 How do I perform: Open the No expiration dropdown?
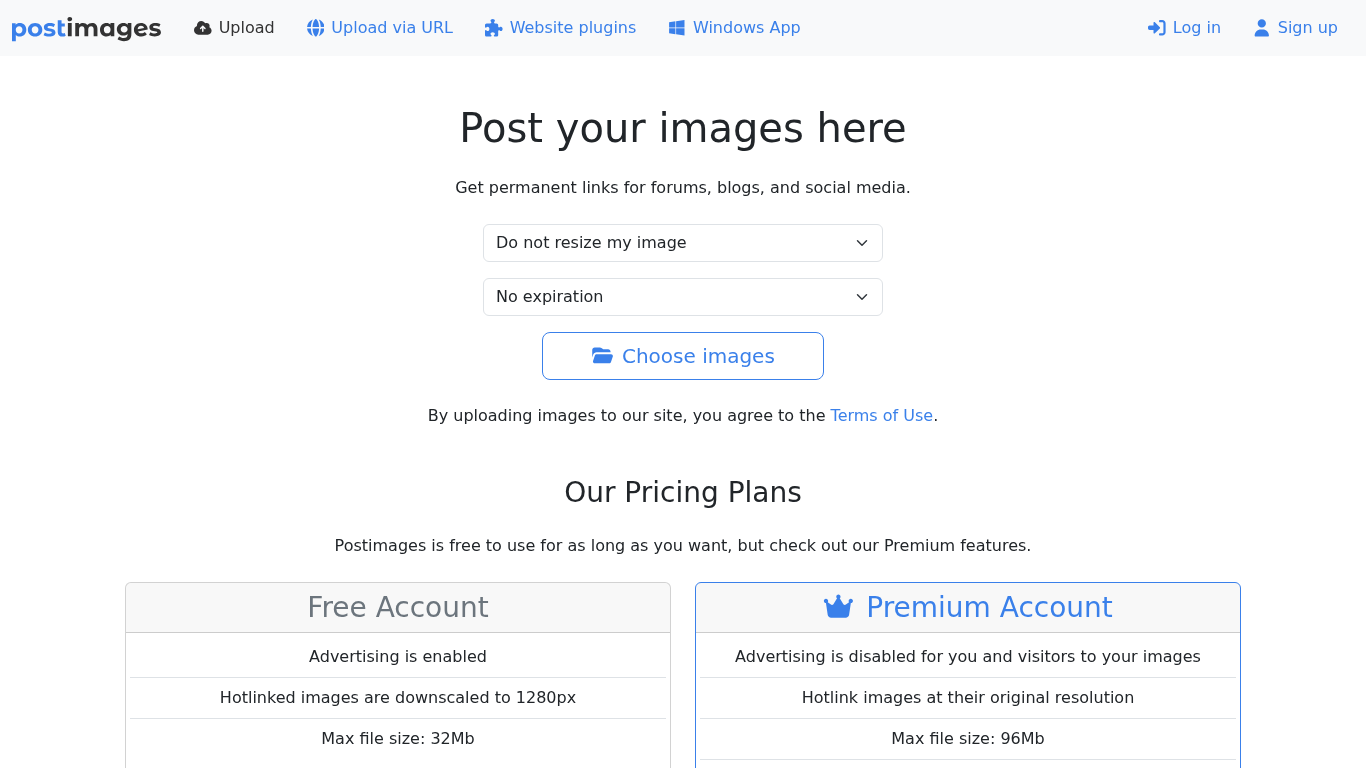(x=683, y=297)
